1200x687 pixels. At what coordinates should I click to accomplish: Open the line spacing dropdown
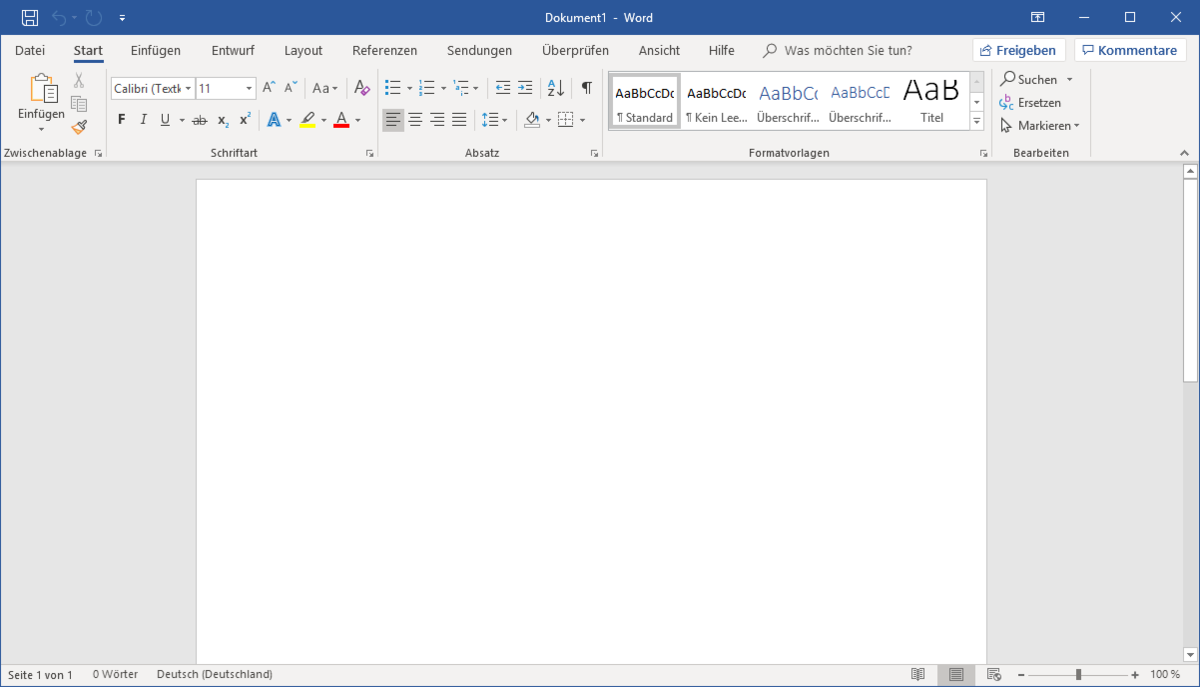(494, 120)
